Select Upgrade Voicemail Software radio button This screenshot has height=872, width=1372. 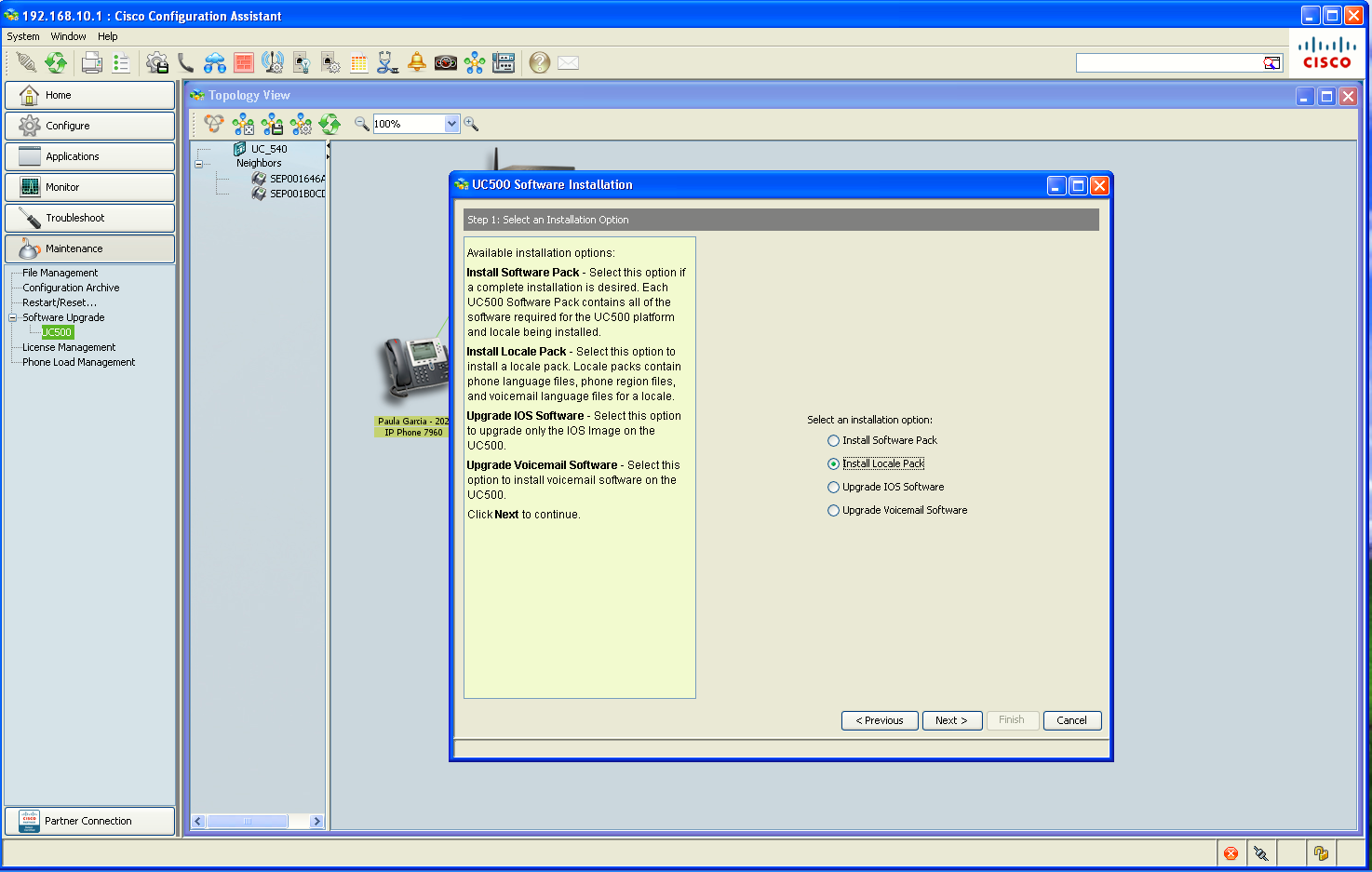[x=833, y=511]
